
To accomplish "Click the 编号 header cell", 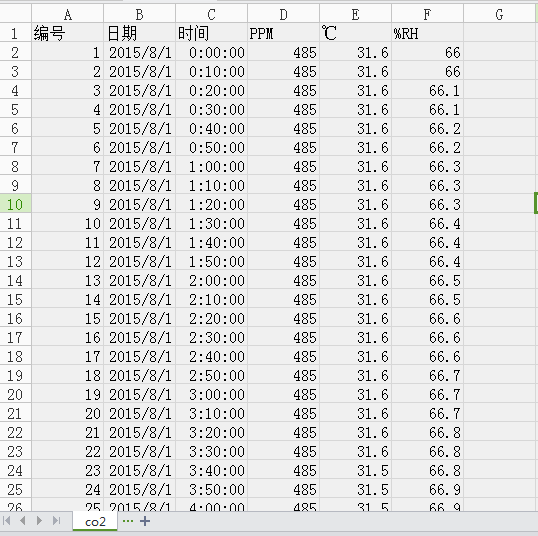I will click(x=68, y=33).
